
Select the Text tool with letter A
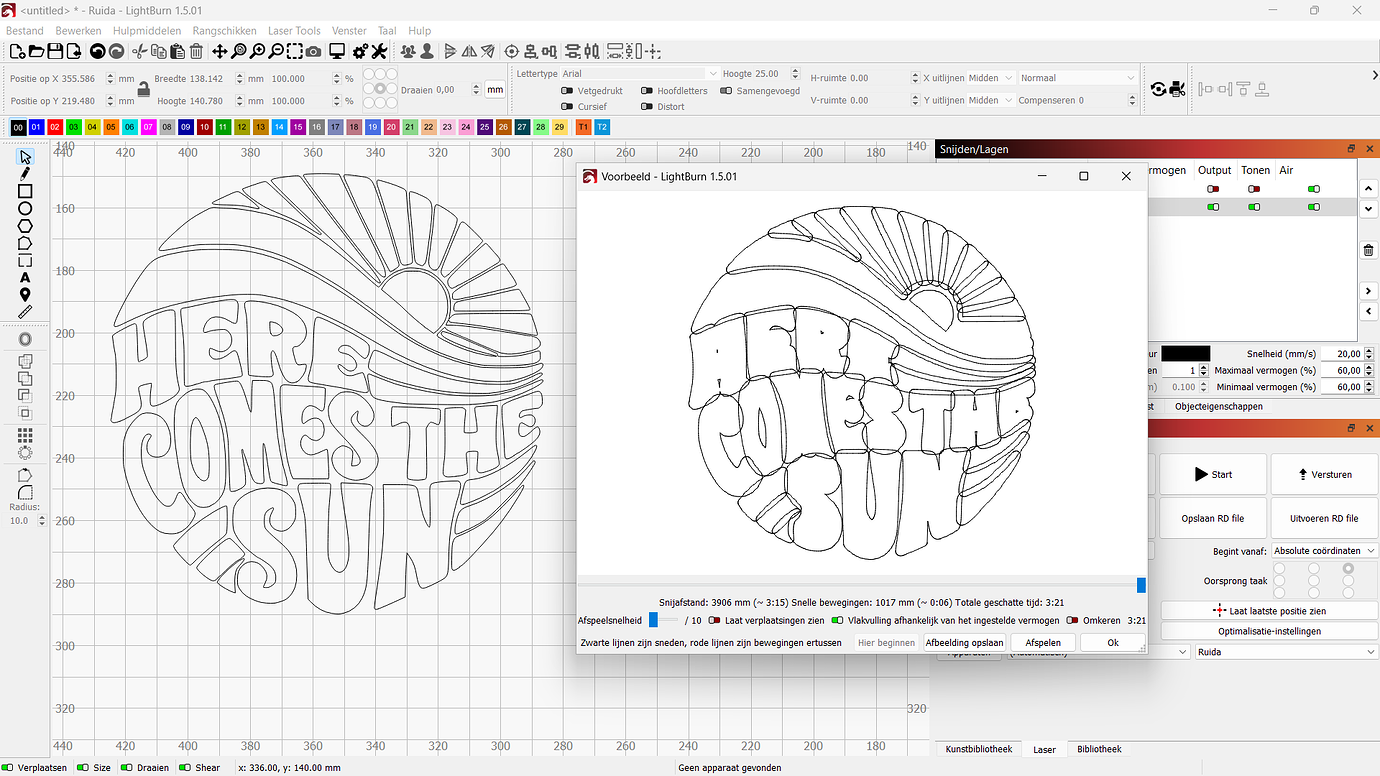tap(25, 277)
